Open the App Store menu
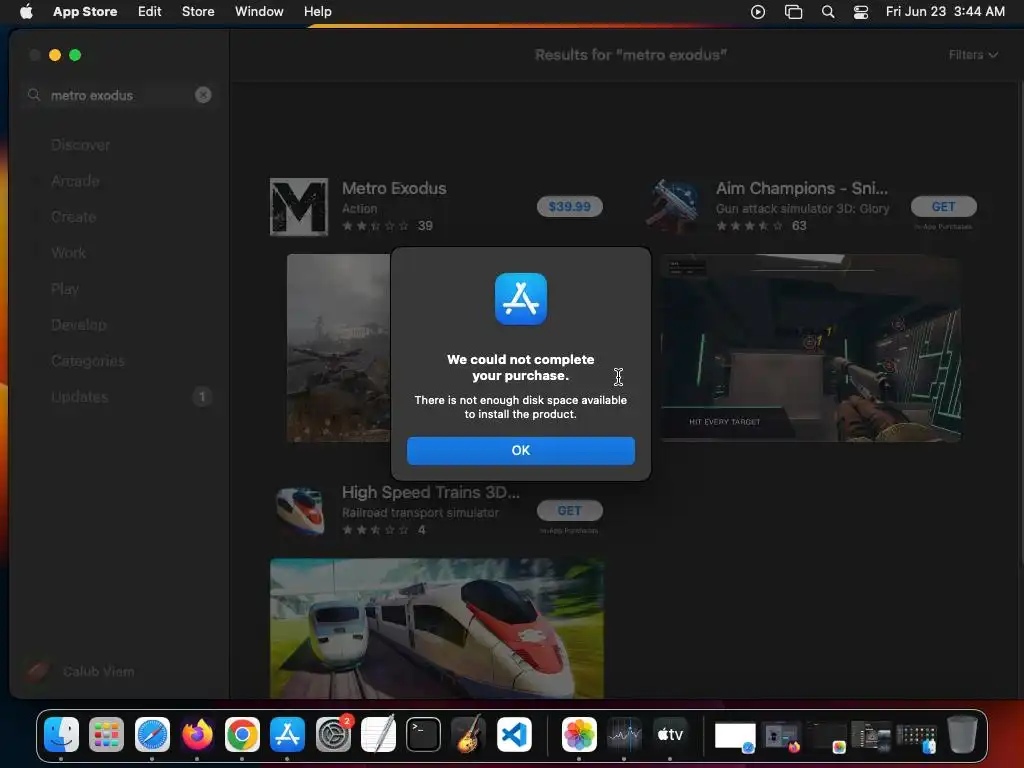 [85, 11]
